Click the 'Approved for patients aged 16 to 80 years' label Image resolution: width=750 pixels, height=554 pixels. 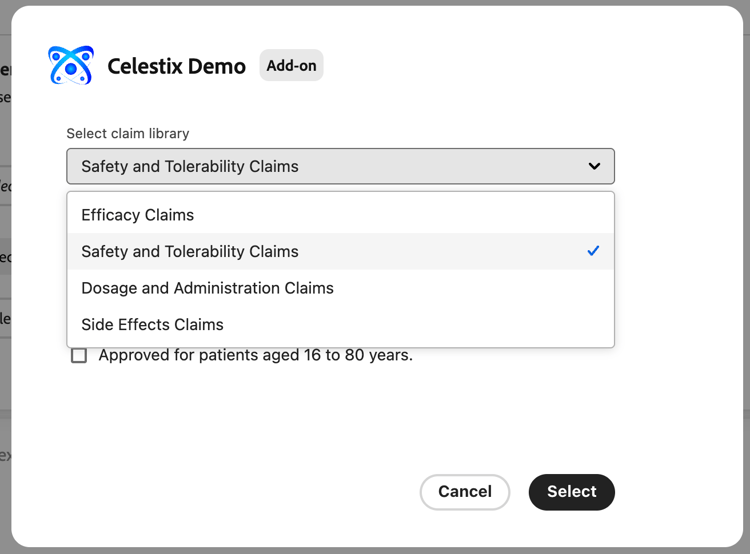tap(255, 355)
